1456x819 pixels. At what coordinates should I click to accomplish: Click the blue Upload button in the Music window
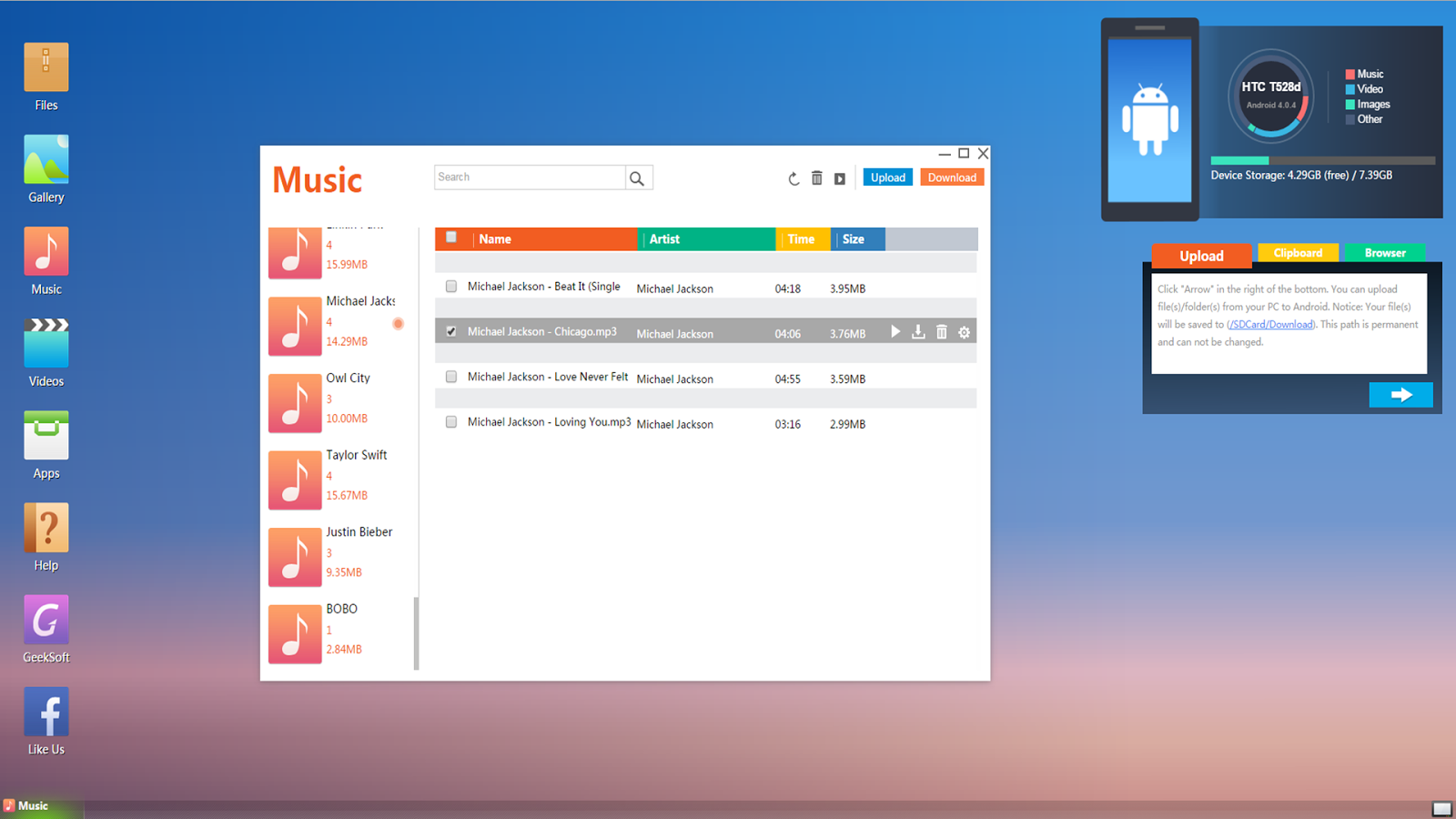click(888, 177)
